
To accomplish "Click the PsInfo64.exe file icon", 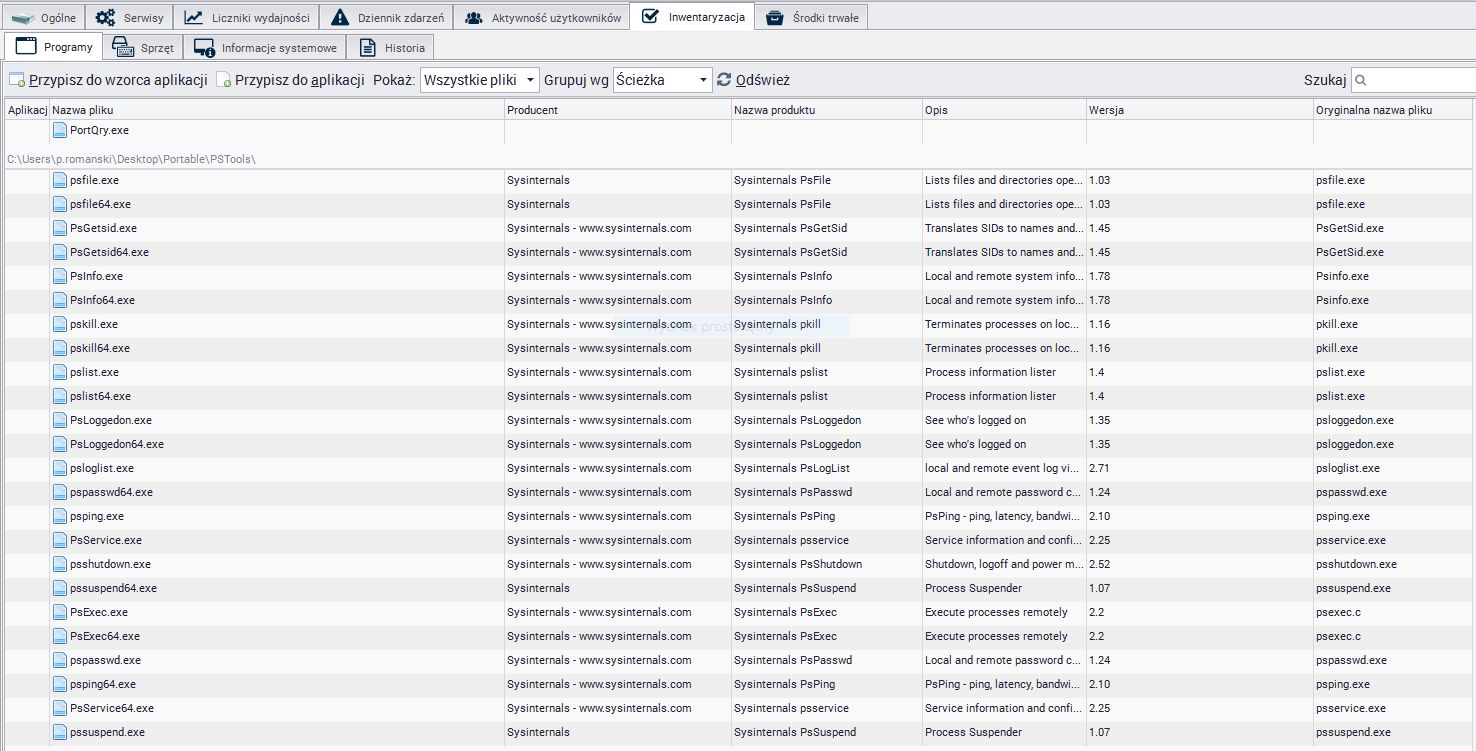I will point(60,301).
